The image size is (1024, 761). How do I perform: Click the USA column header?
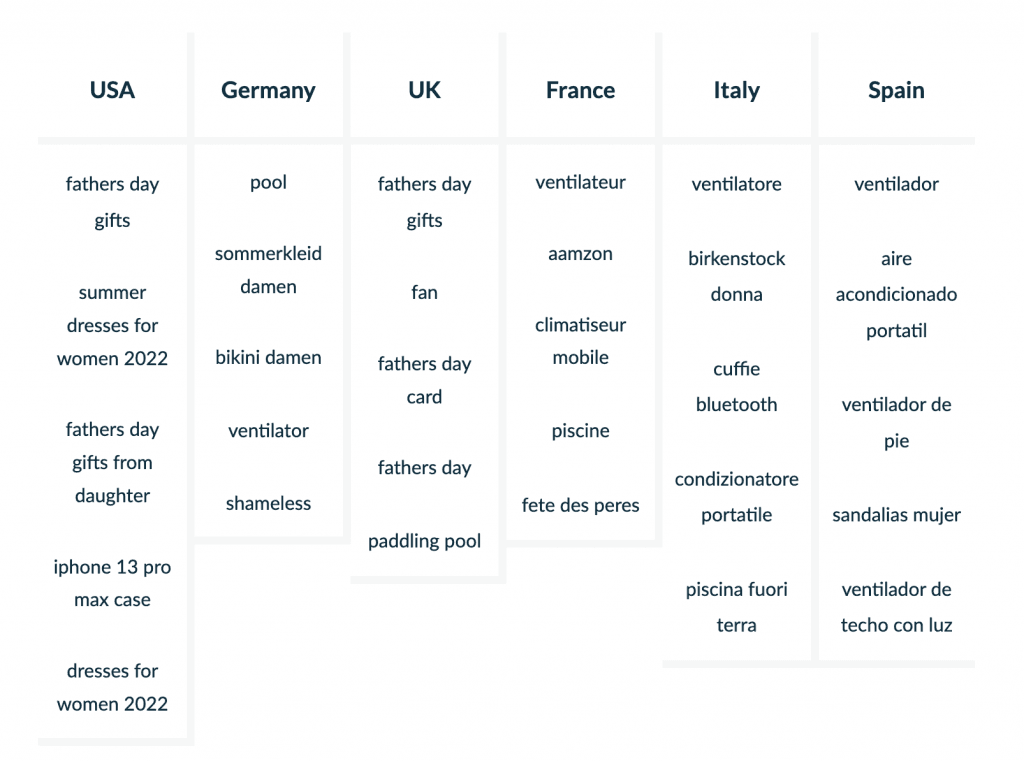click(x=112, y=90)
